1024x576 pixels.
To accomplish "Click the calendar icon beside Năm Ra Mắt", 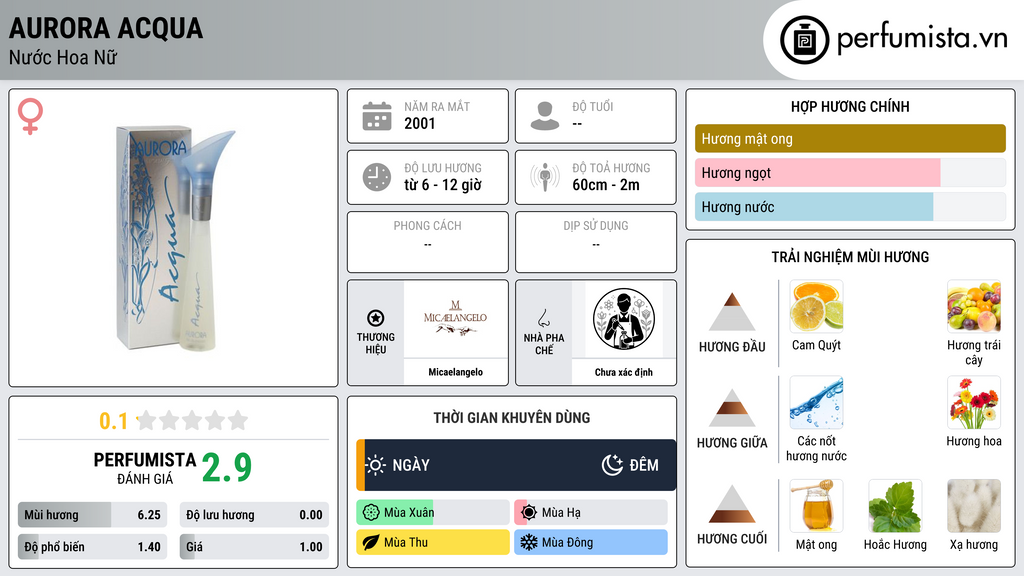I will coord(377,116).
